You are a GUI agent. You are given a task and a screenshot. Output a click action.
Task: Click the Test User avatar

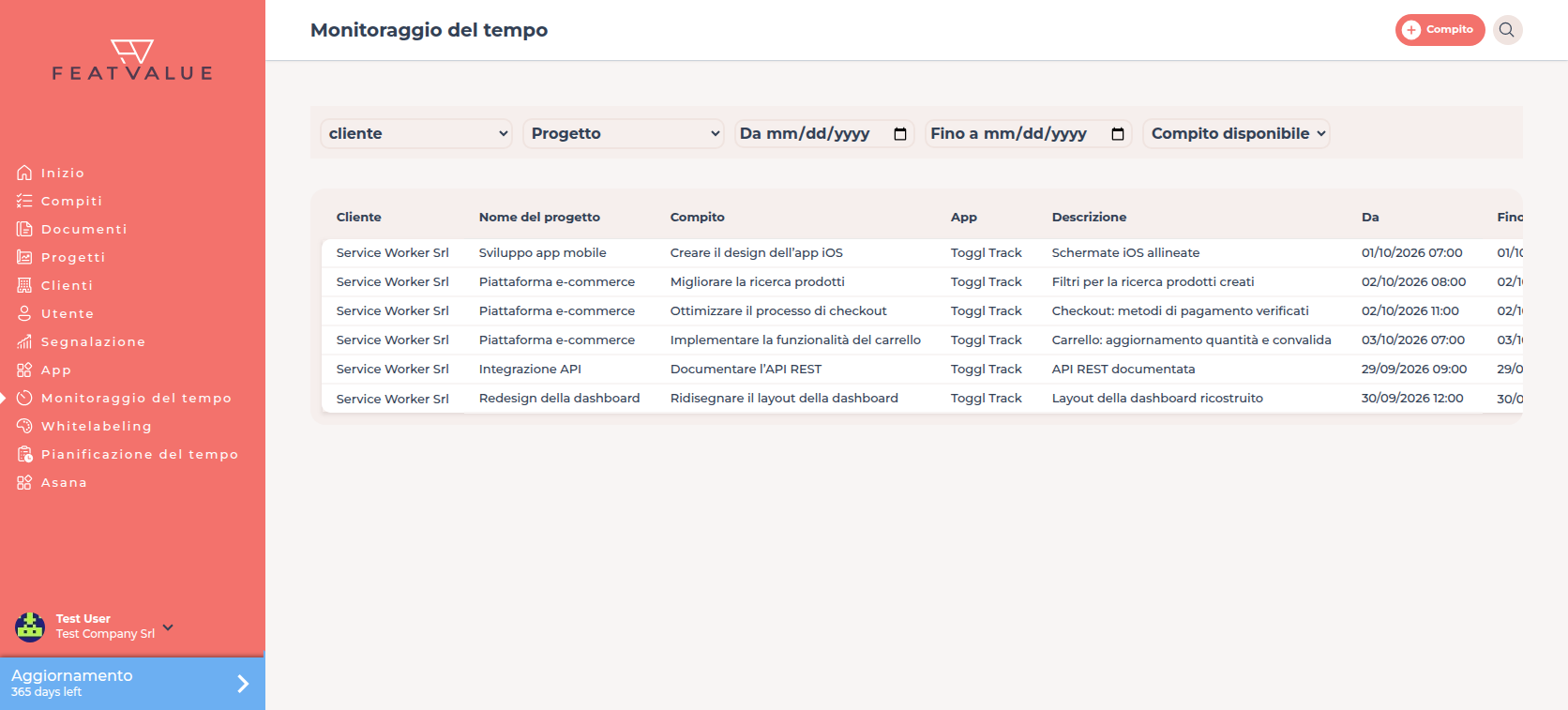point(30,627)
